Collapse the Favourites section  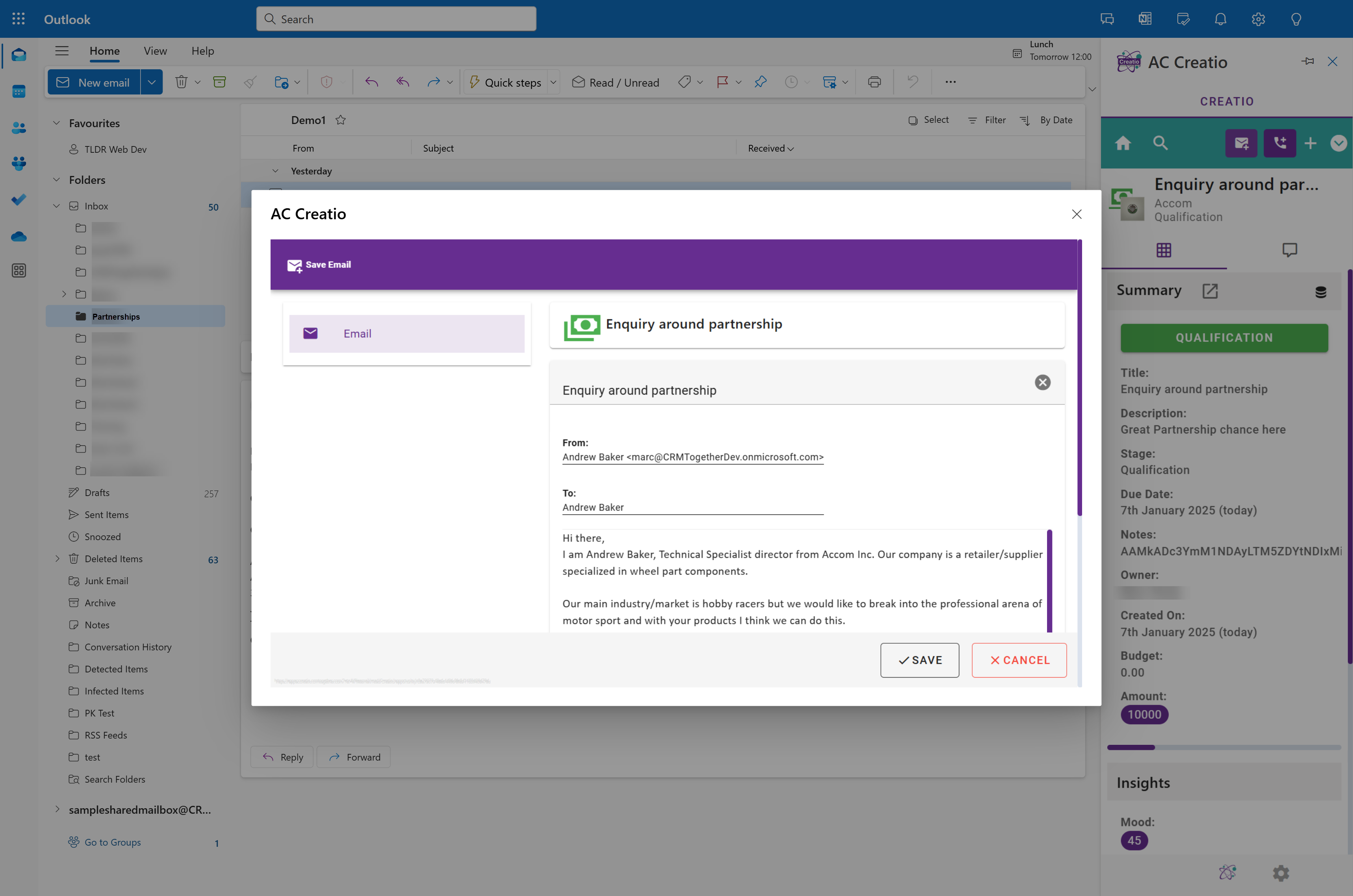[57, 123]
